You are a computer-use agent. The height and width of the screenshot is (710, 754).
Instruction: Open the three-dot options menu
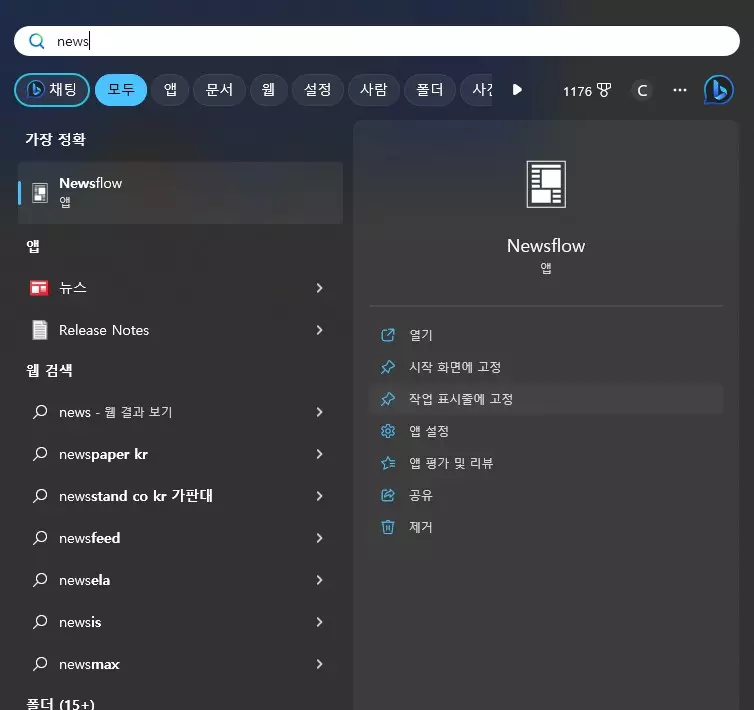click(x=679, y=90)
